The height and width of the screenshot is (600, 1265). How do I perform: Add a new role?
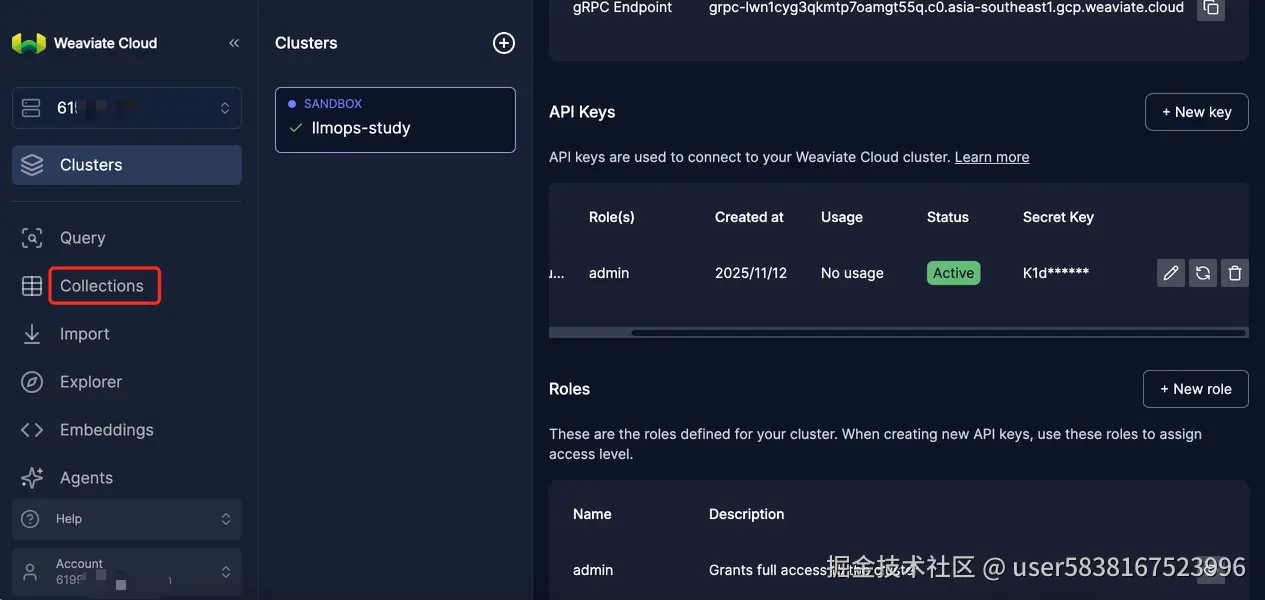1196,389
